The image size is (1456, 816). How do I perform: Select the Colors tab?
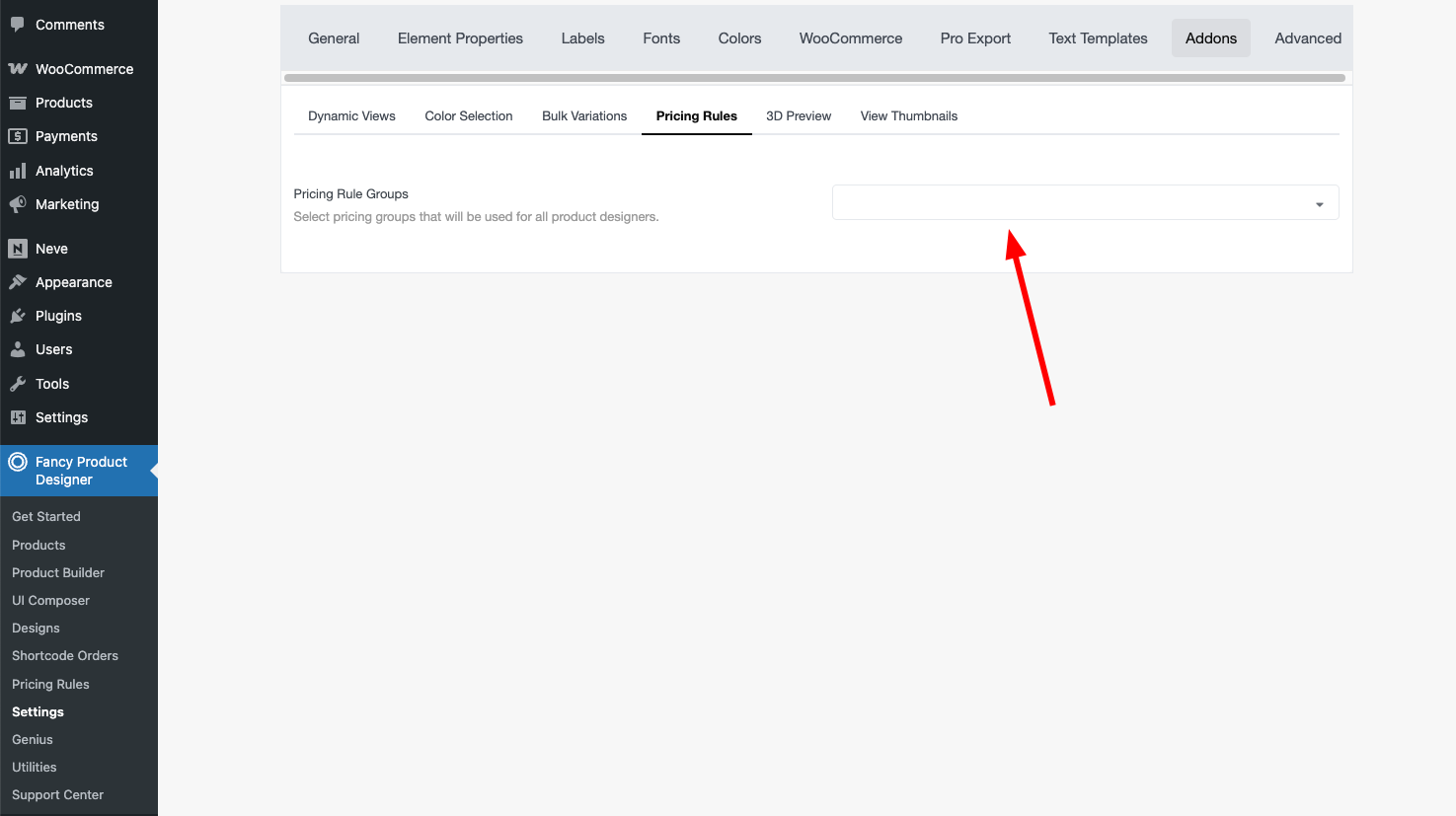pyautogui.click(x=739, y=38)
